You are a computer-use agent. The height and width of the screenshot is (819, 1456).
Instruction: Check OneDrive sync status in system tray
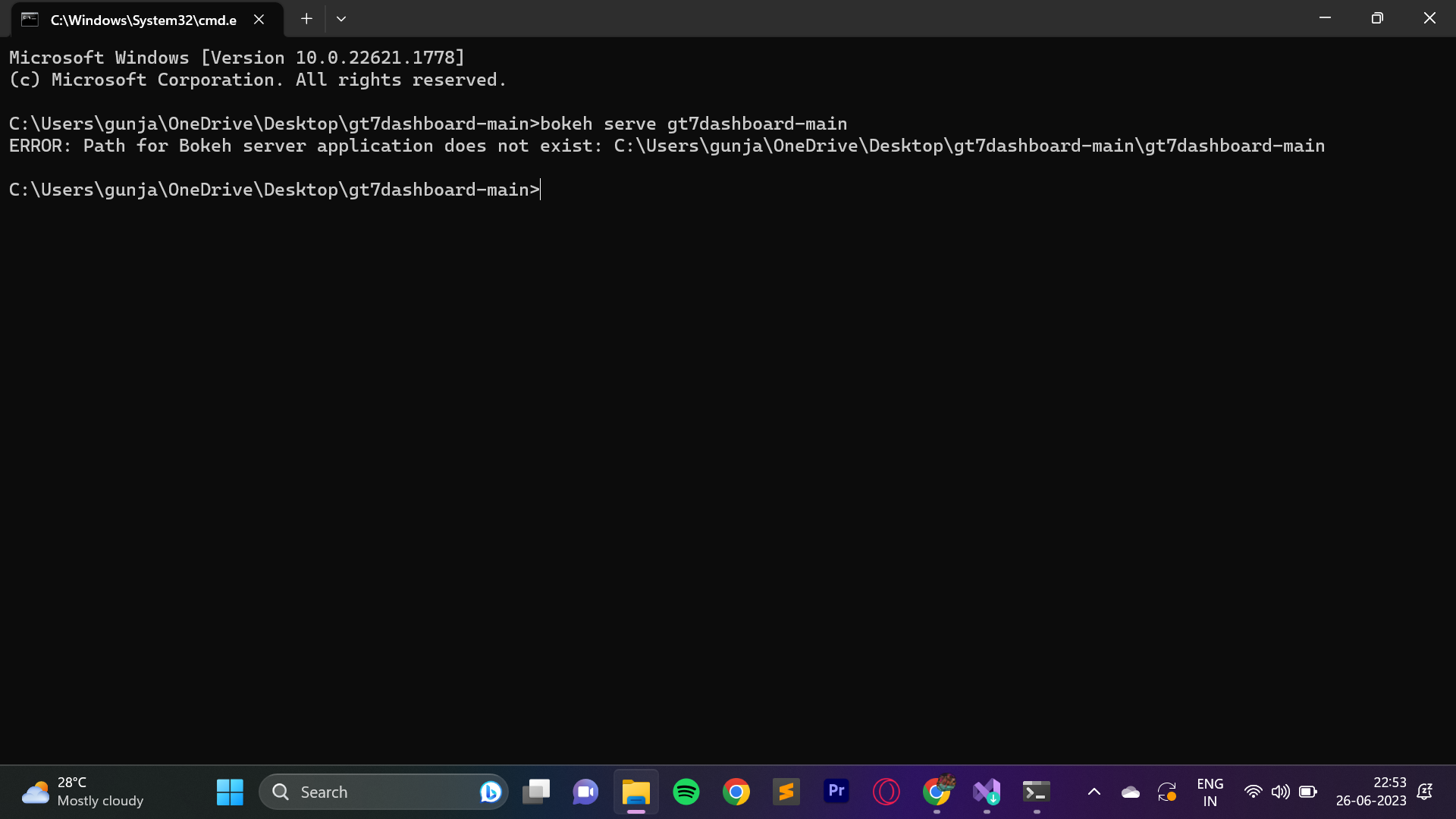coord(1130,791)
